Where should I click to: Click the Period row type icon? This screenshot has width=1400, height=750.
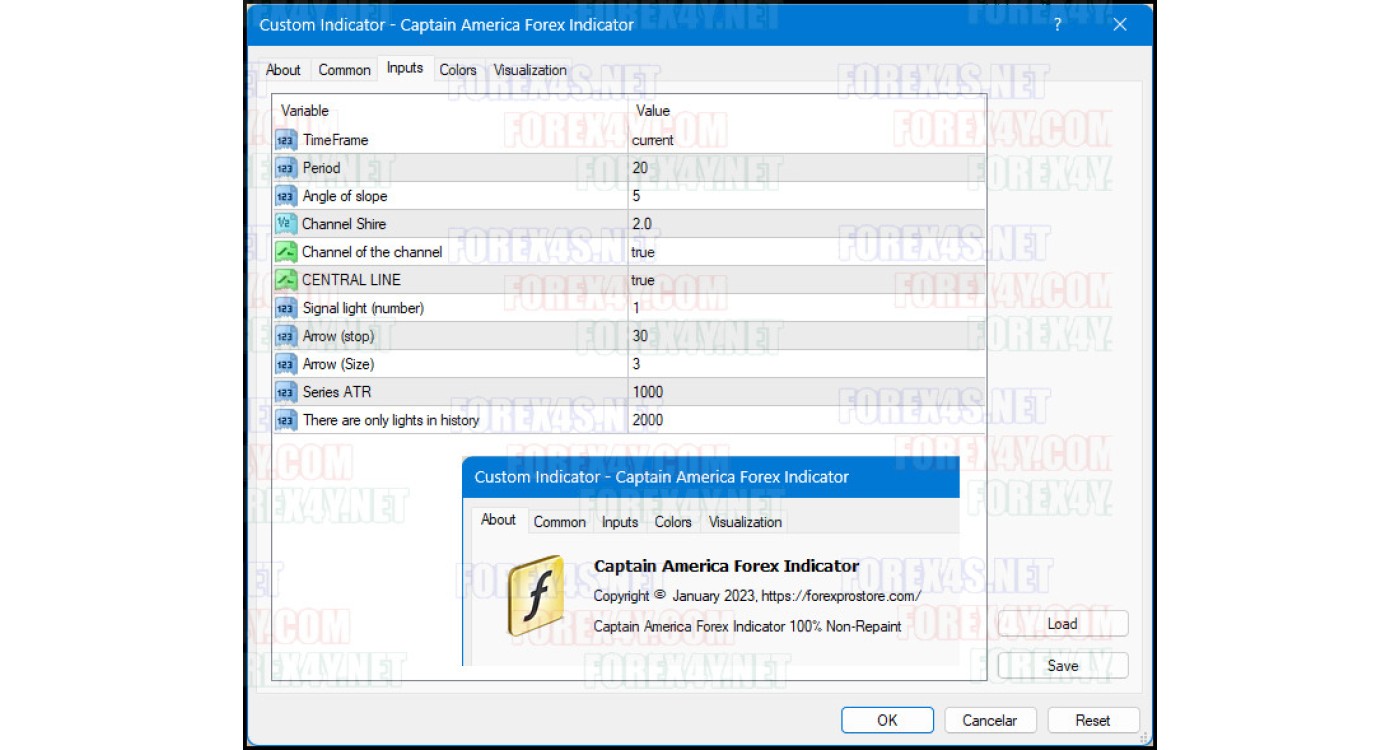pyautogui.click(x=286, y=168)
